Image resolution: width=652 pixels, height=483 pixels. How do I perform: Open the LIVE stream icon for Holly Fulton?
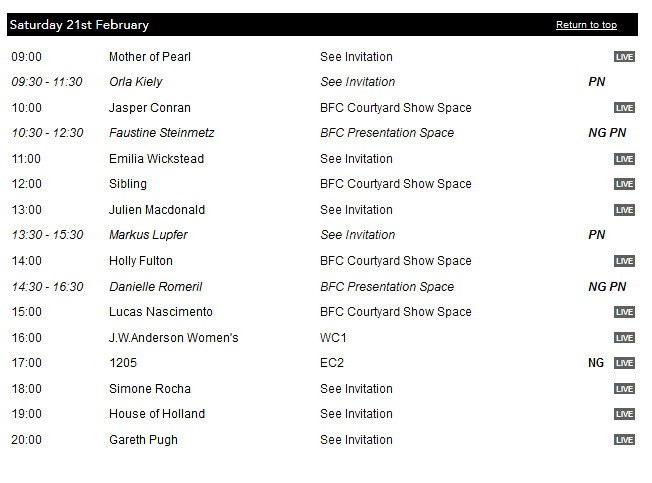coord(624,261)
